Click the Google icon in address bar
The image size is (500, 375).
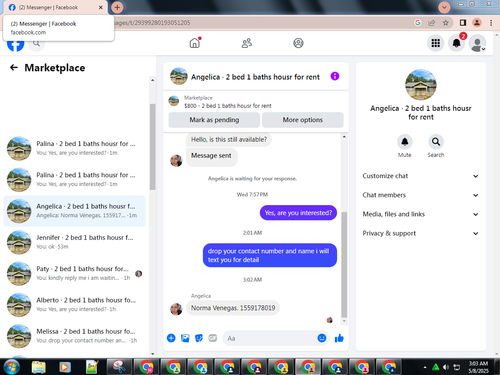418,23
